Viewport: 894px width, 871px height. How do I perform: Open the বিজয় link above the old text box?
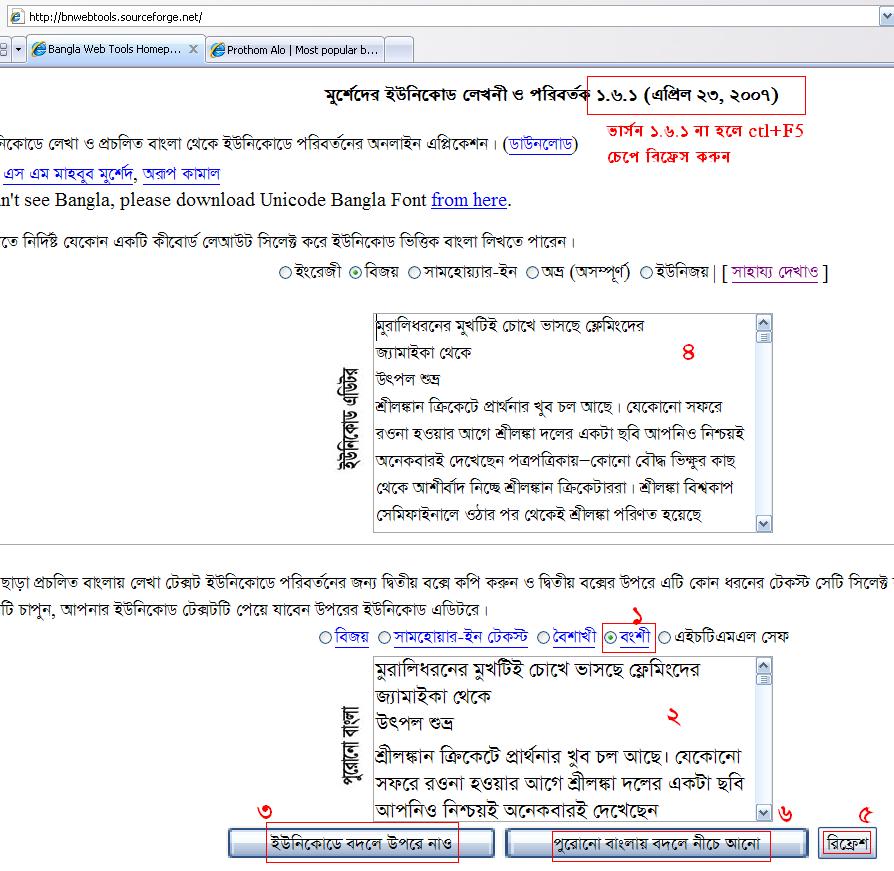click(351, 636)
